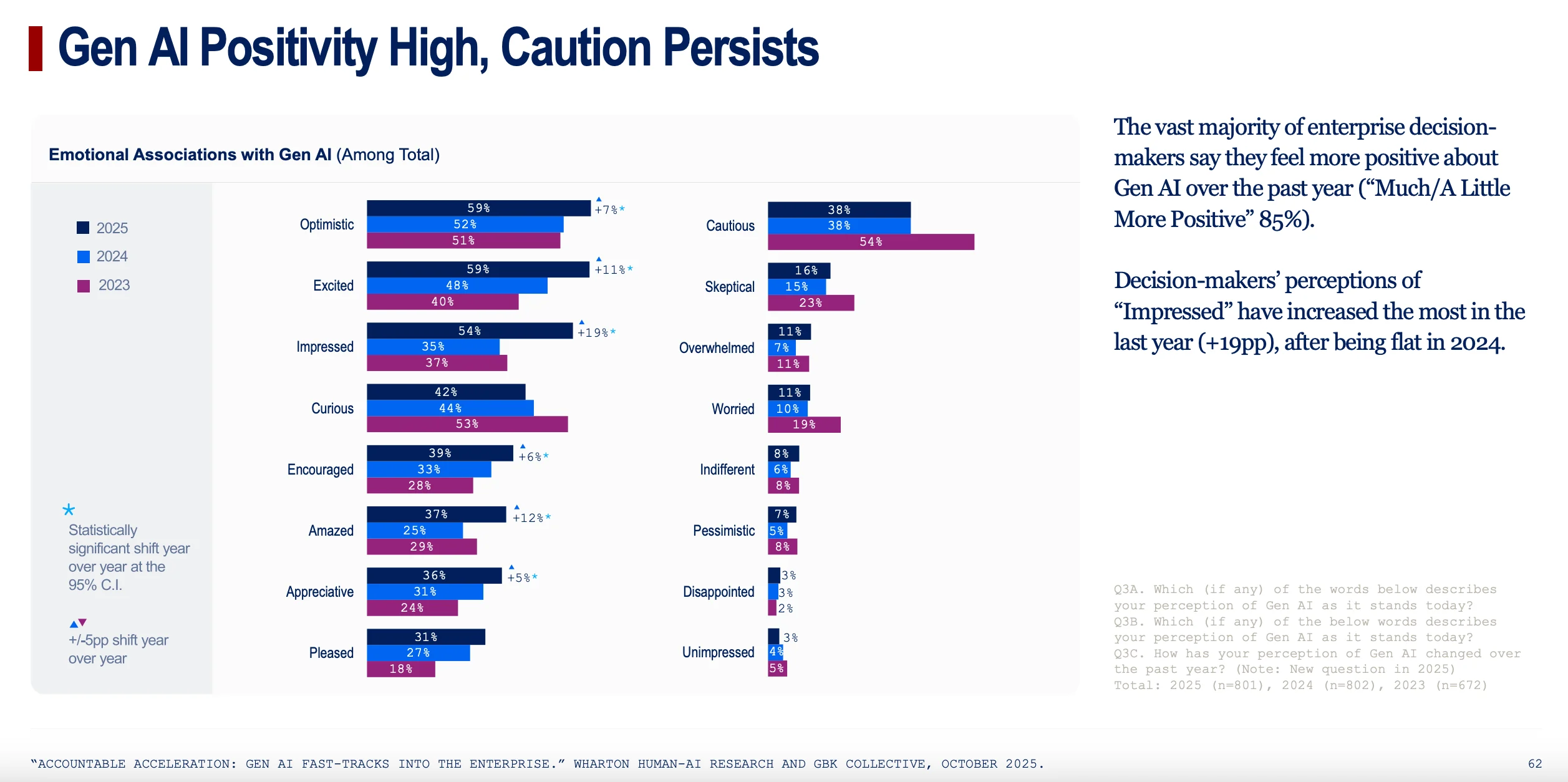The width and height of the screenshot is (1568, 782).
Task: Click the Curious 53% bar for 2023
Action: tap(467, 424)
